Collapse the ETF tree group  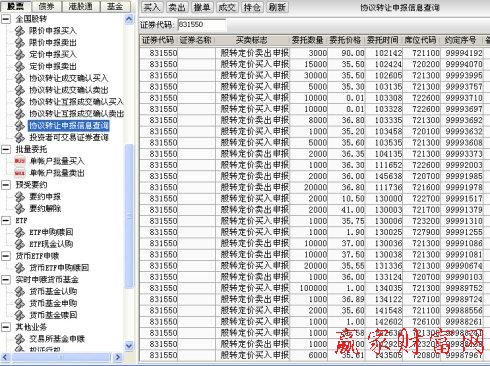(6, 220)
